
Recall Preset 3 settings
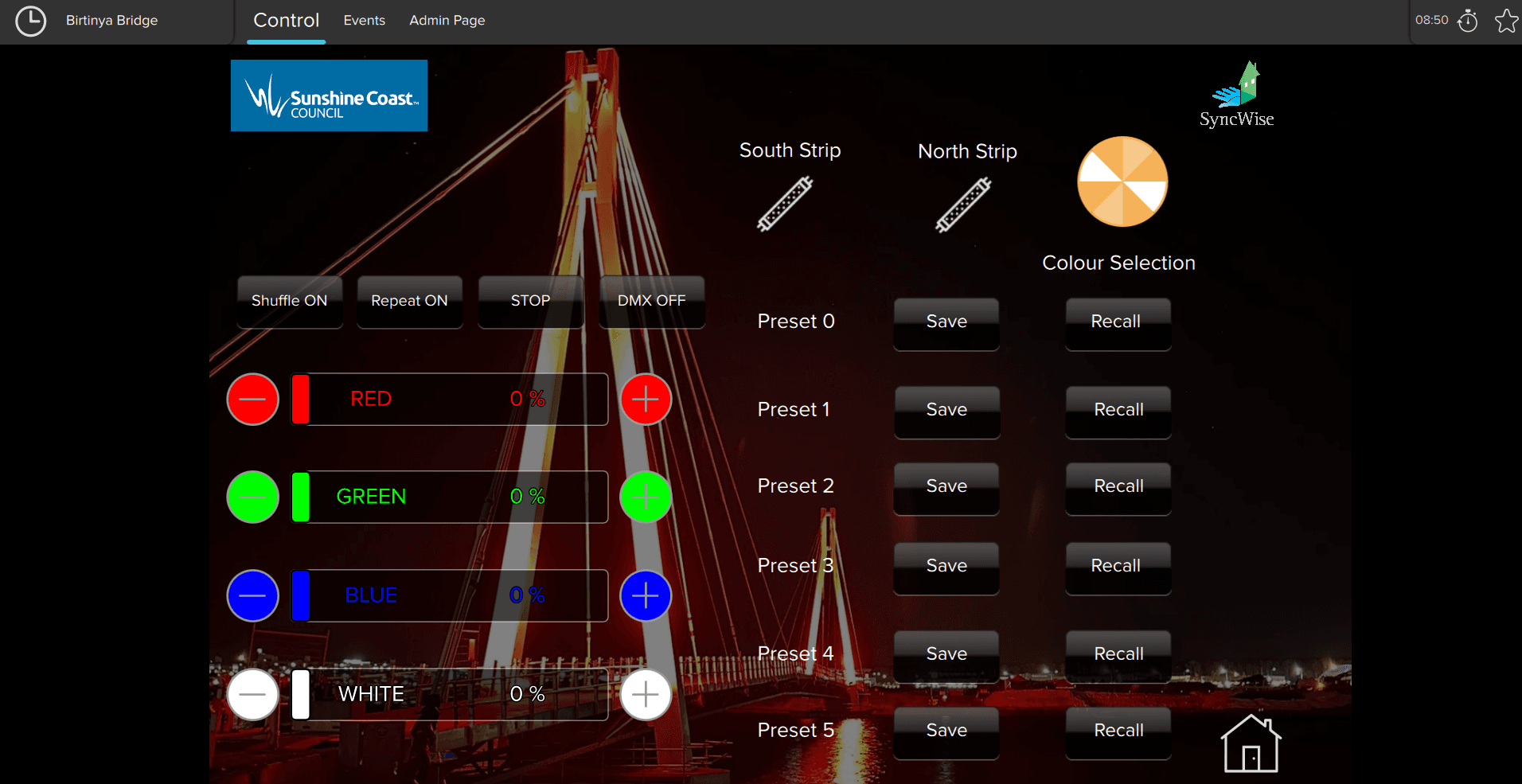coord(1118,567)
